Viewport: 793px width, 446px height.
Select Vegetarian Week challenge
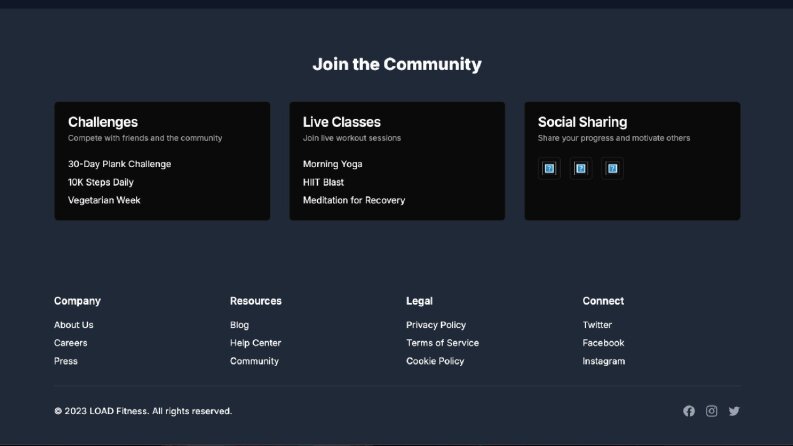104,200
